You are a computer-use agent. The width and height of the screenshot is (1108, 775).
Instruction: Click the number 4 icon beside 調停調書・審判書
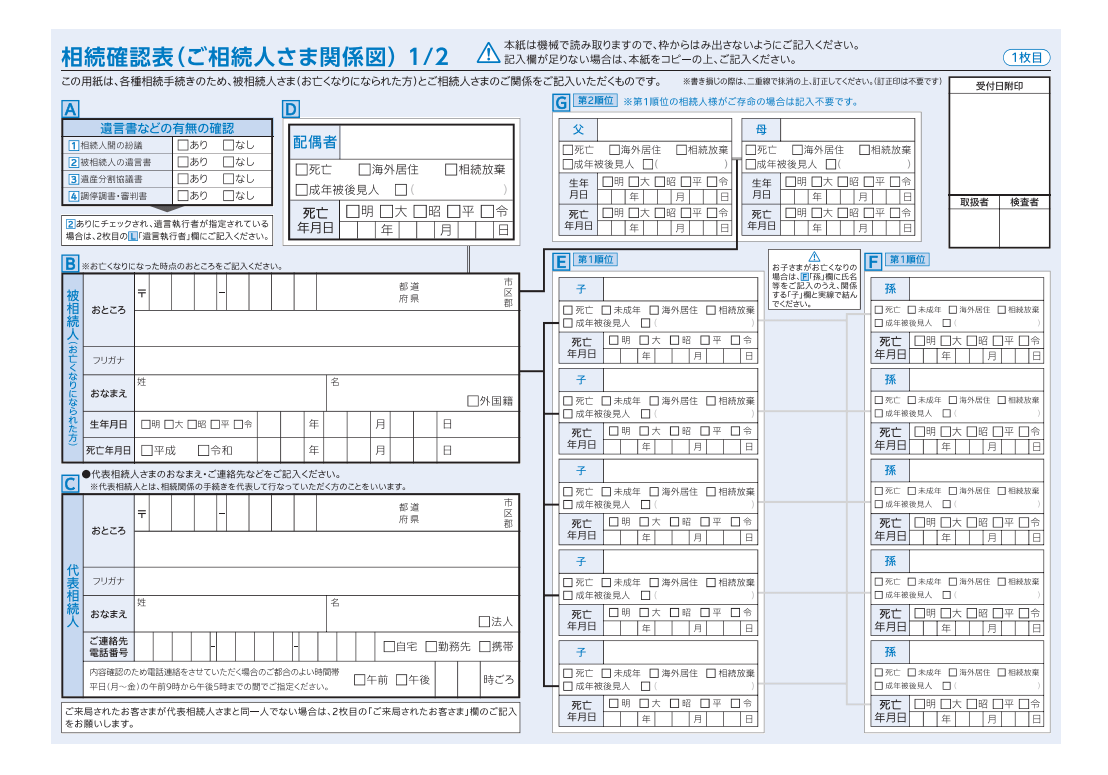pos(73,196)
